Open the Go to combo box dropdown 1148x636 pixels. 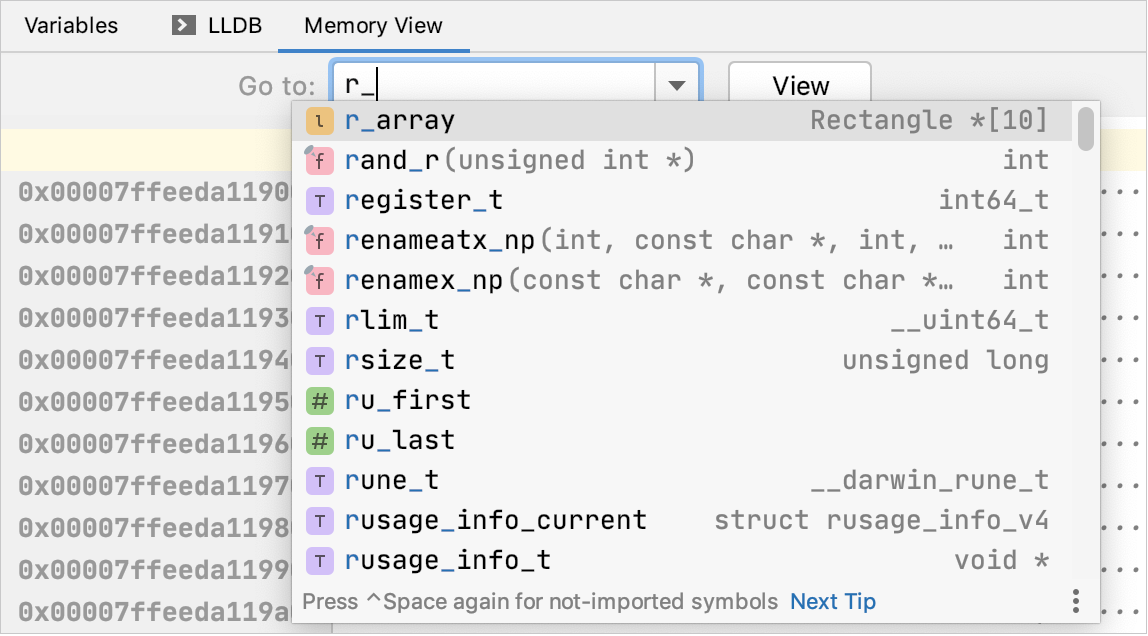click(x=677, y=85)
